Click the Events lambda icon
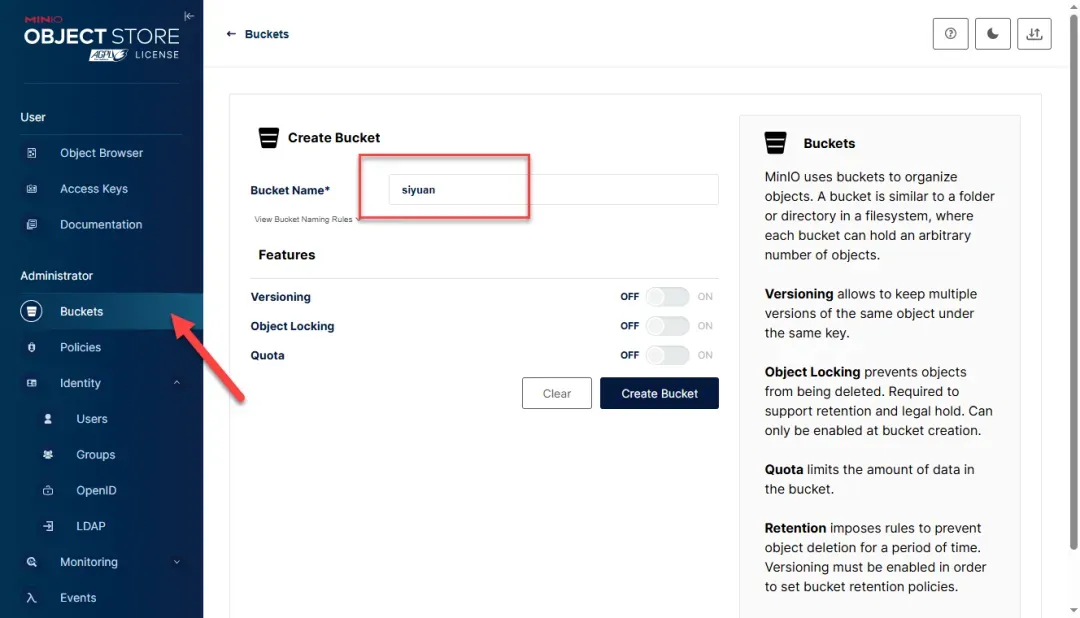This screenshot has width=1080, height=618. pyautogui.click(x=32, y=598)
